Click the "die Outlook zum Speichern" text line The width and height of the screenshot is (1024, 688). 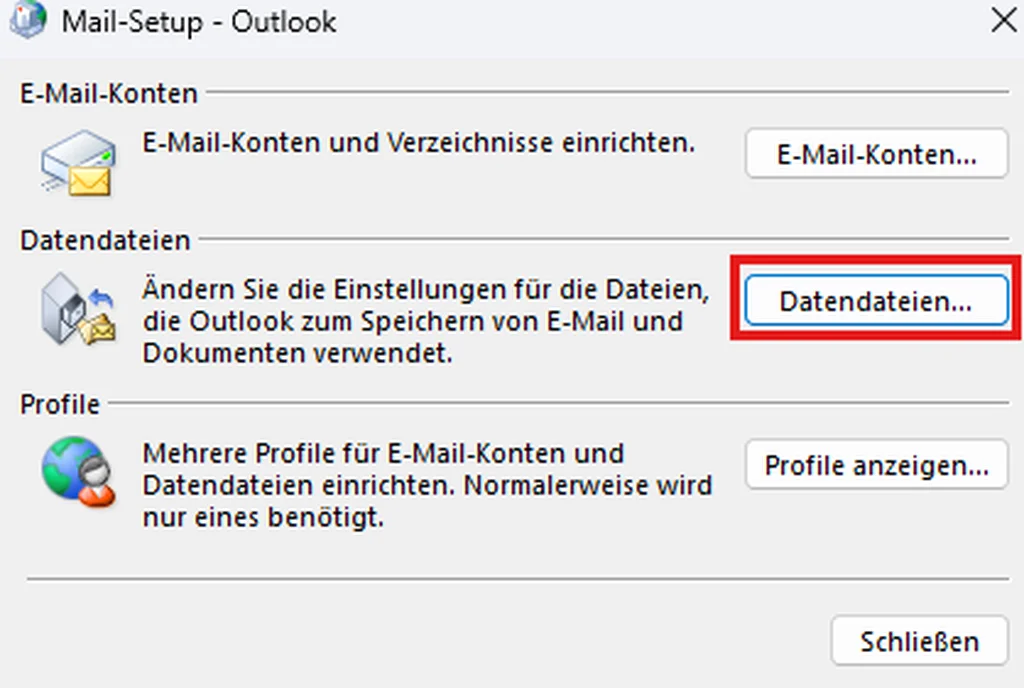[x=412, y=323]
